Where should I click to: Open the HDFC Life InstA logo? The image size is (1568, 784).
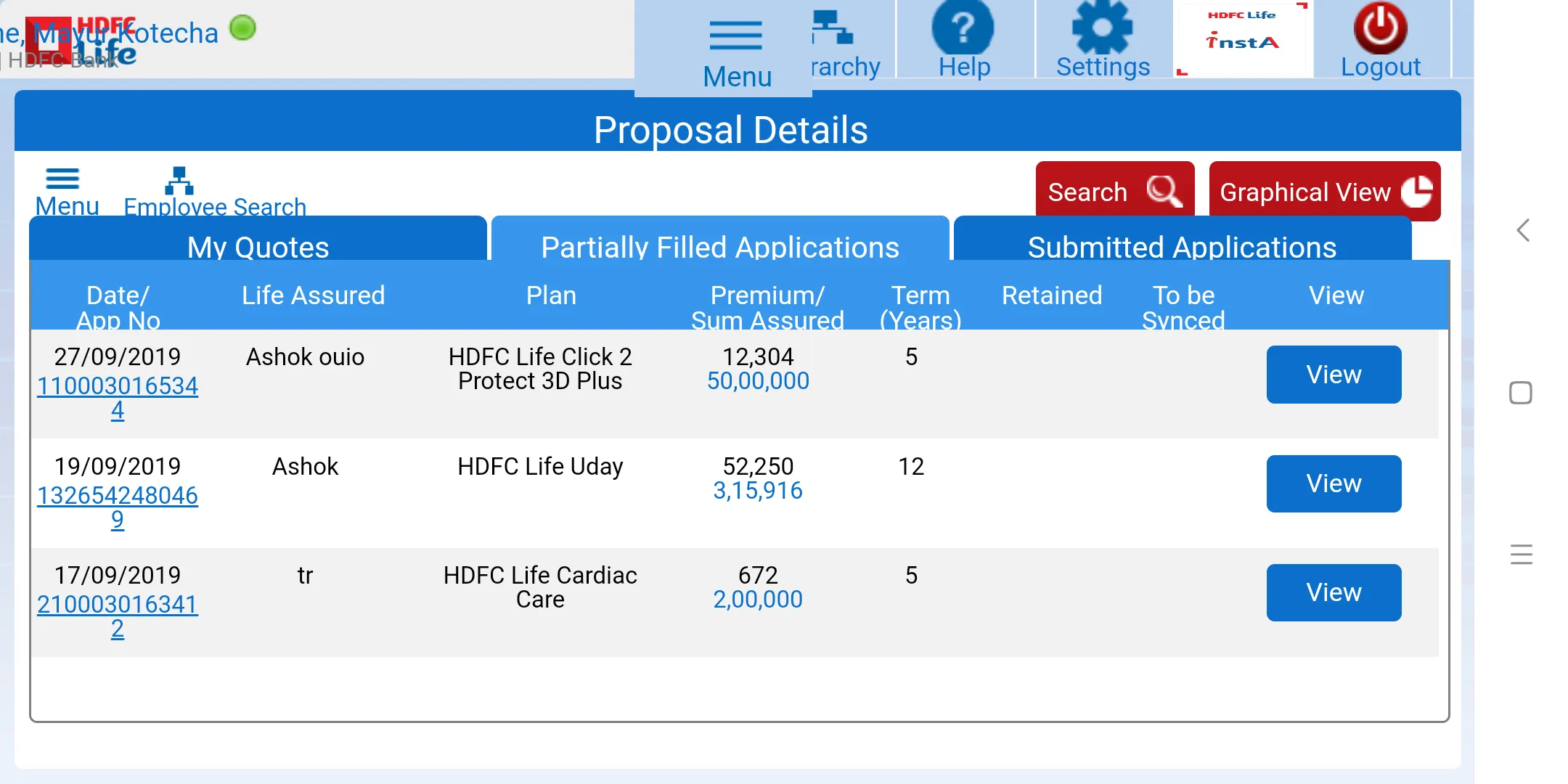click(x=1243, y=38)
